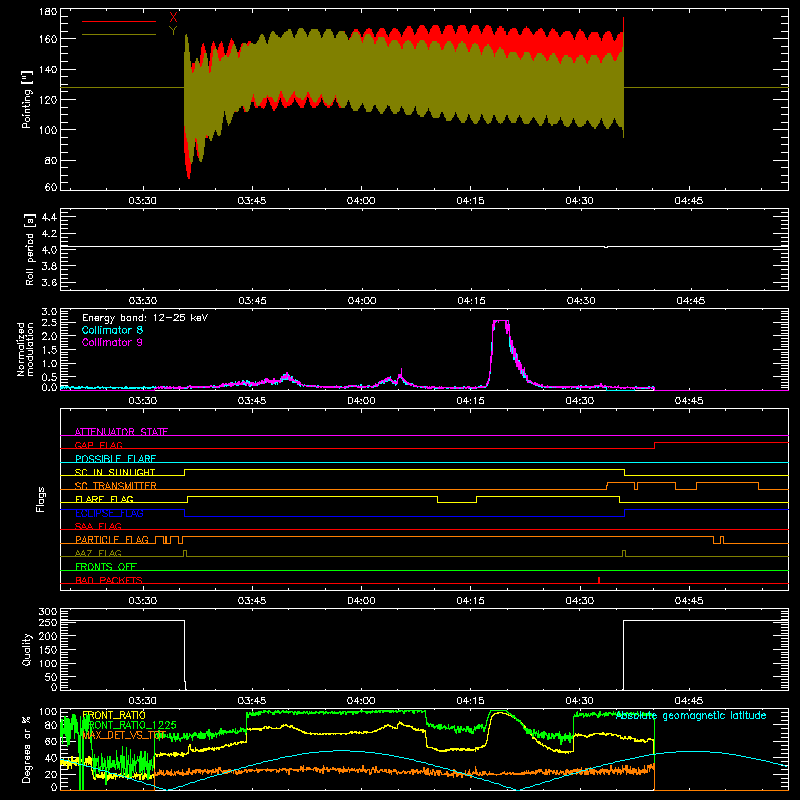Click the 4.0 tick on Roll period axis
The image size is (800, 800).
49,250
